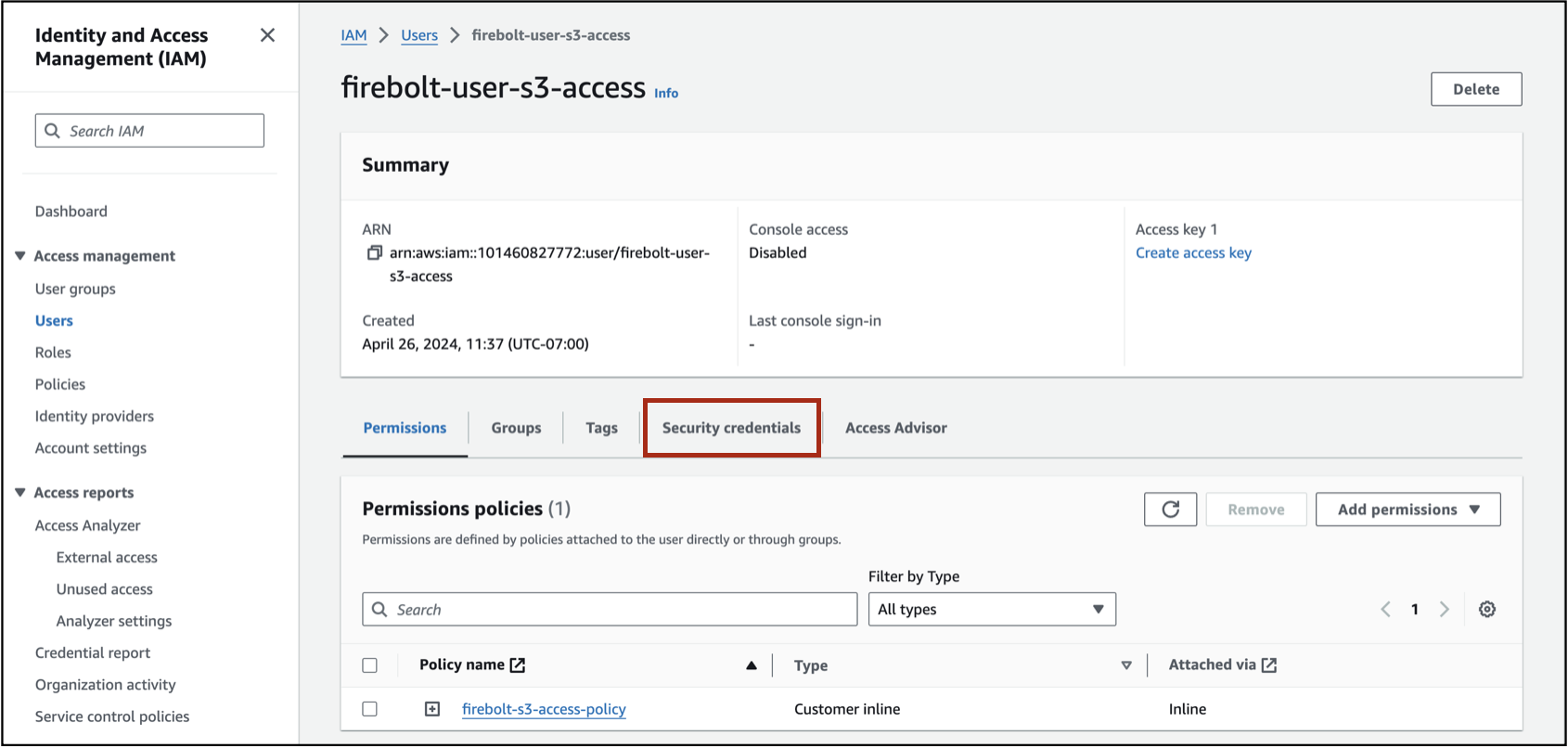Click the 'Customer inline' type cell
1568x748 pixels.
click(847, 709)
